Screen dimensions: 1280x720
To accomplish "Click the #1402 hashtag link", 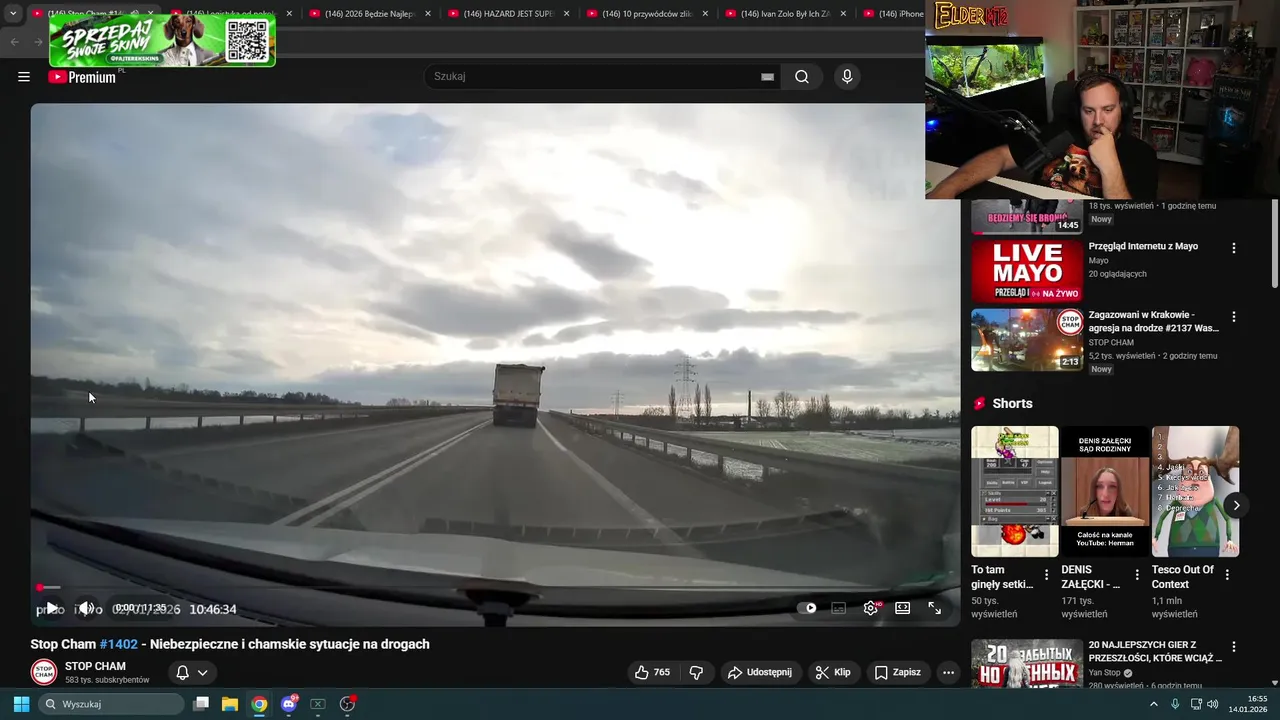I will pos(119,644).
